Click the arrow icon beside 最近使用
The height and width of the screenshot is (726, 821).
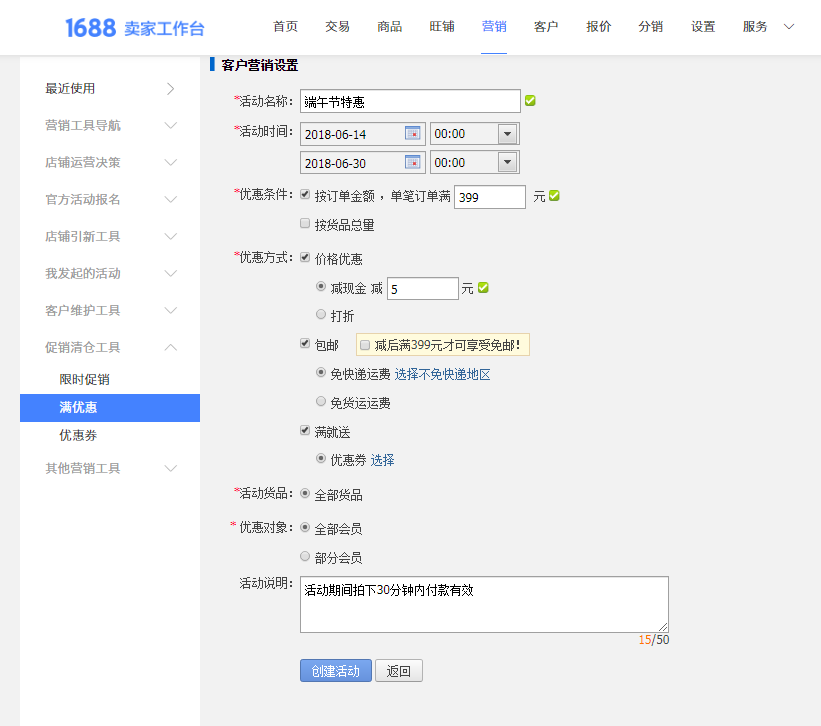pos(170,88)
